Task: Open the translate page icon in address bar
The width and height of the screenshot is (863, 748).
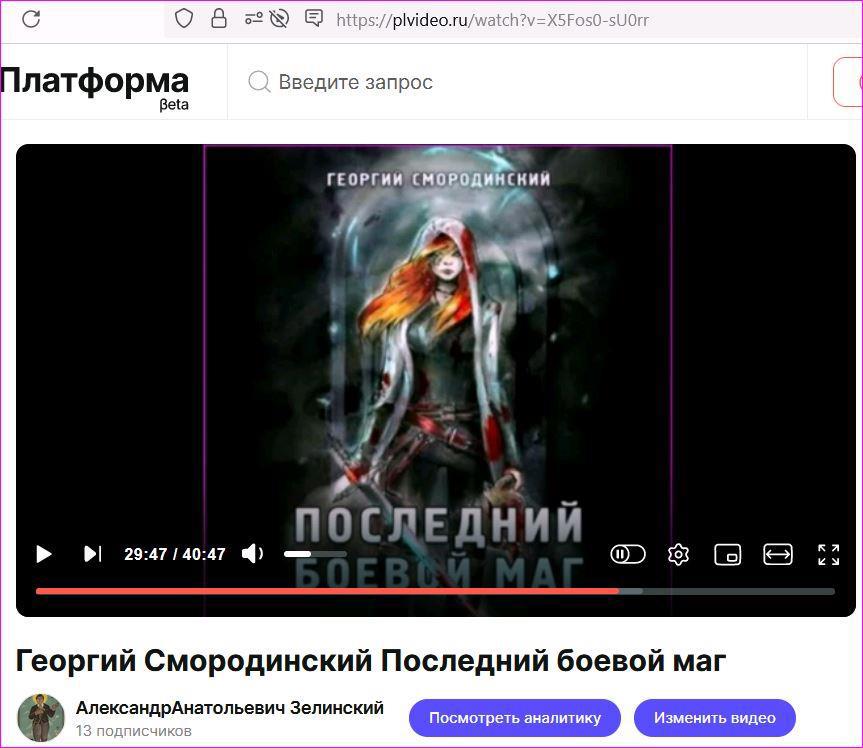Action: pos(314,19)
